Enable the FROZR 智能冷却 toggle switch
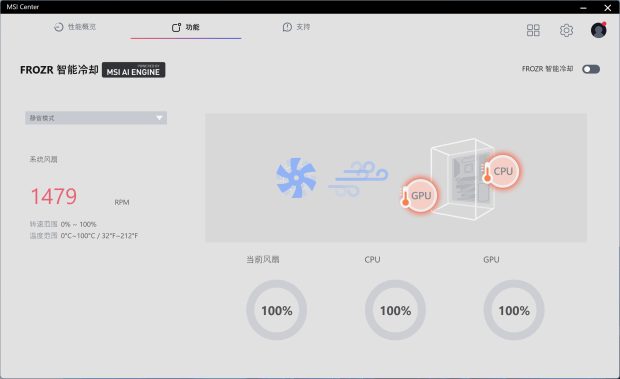This screenshot has height=379, width=620. (591, 69)
